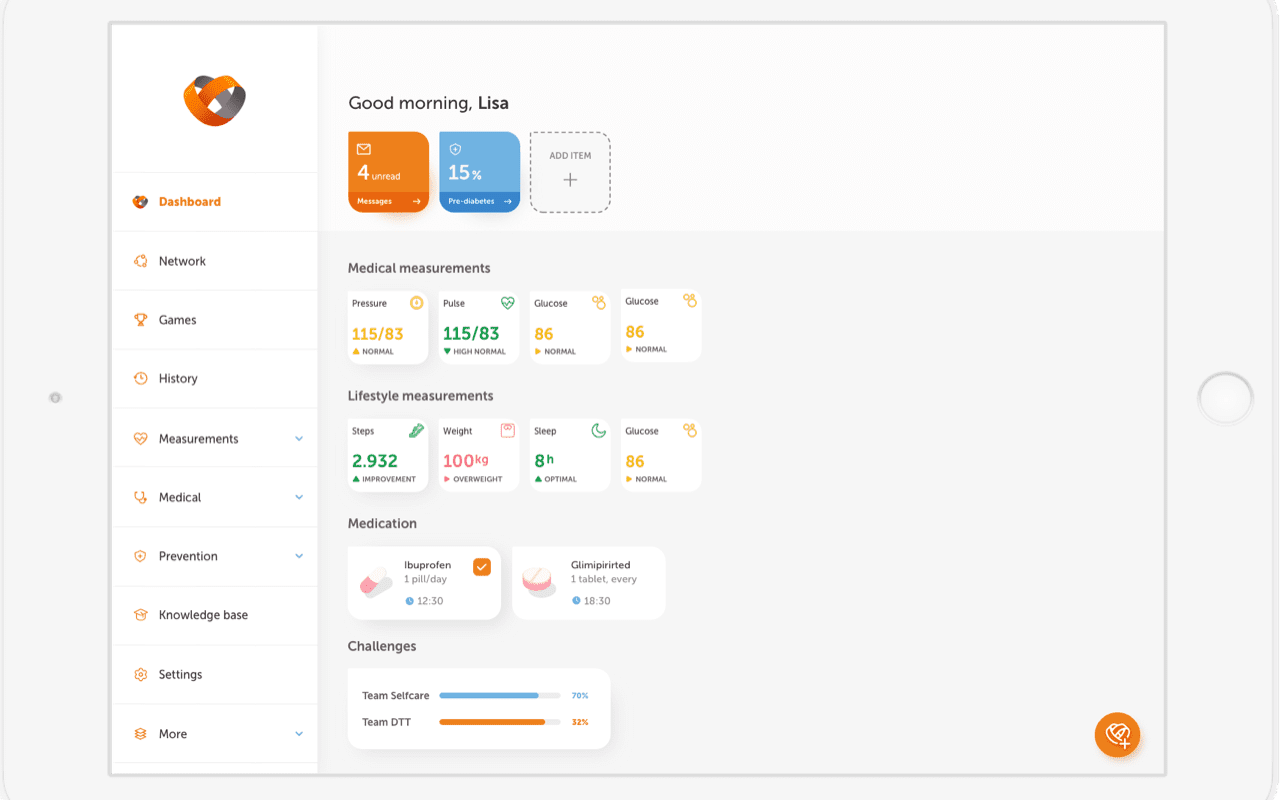1280x800 pixels.
Task: Open the Pre-diabetes 15% card
Action: 479,172
